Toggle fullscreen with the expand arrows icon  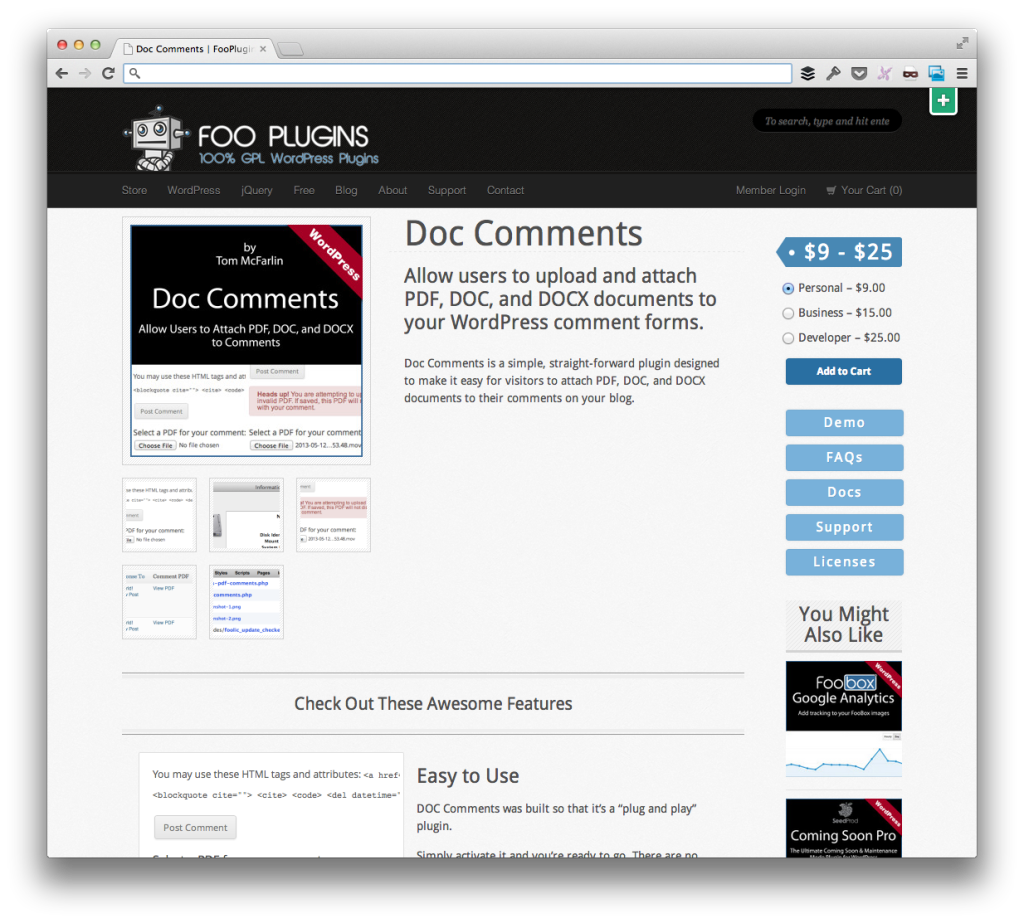[x=962, y=44]
